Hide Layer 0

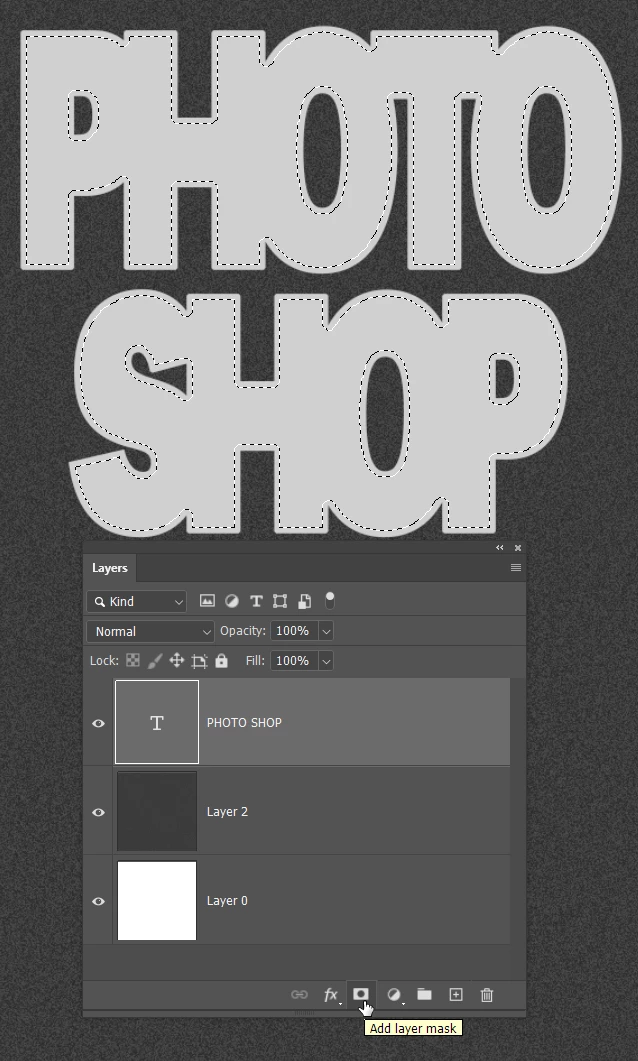coord(98,901)
